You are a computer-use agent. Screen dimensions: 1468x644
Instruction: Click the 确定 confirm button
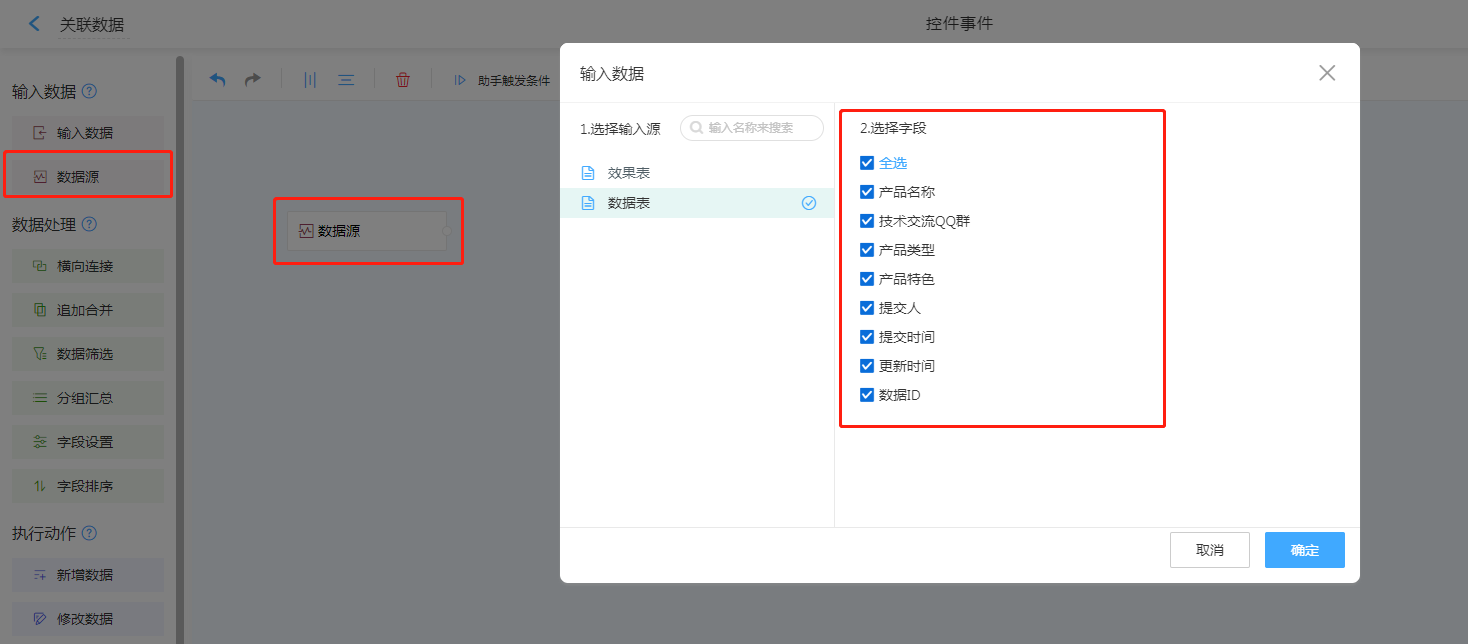click(x=1304, y=550)
